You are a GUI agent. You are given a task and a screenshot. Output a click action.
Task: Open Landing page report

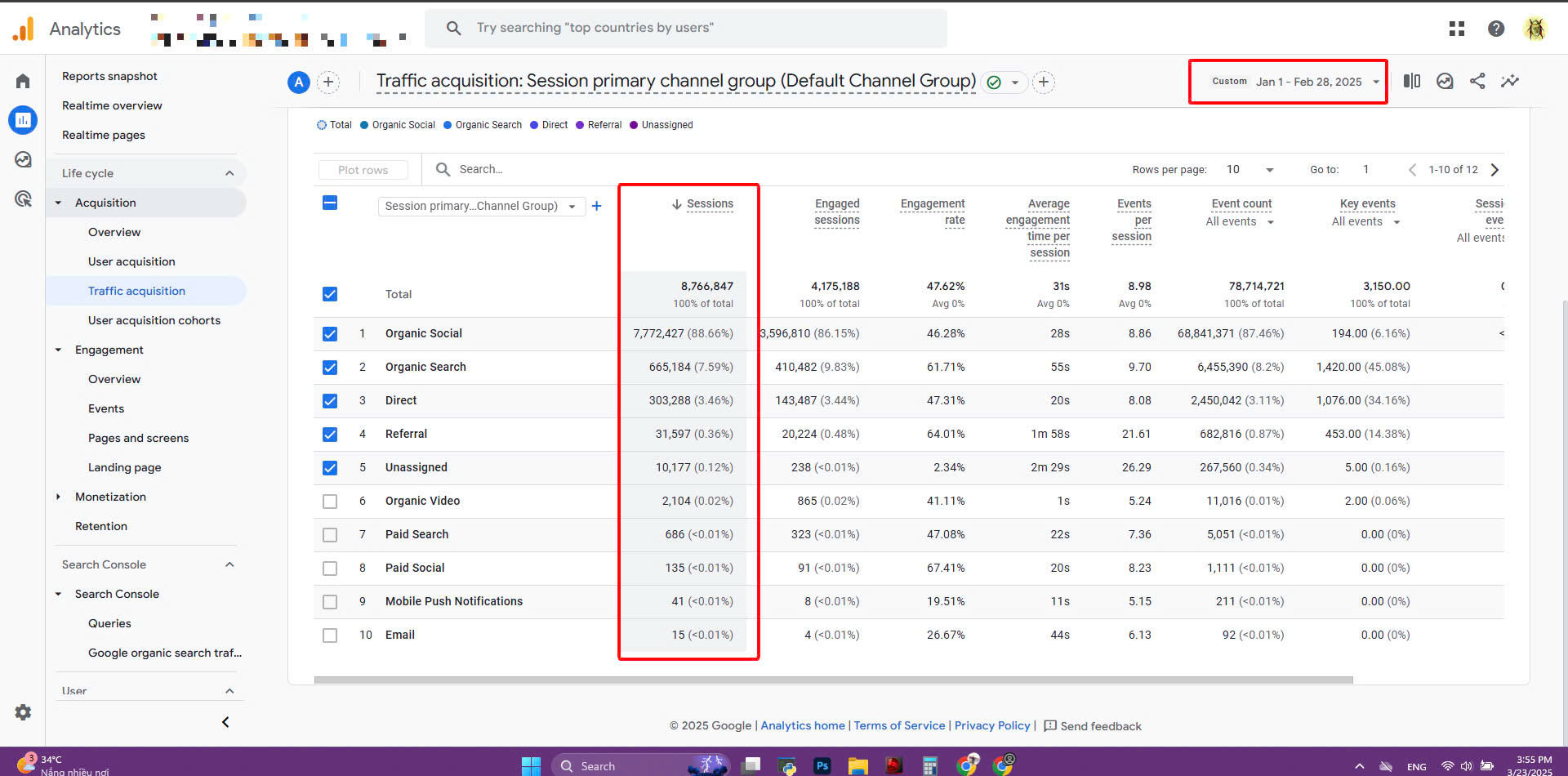tap(124, 467)
